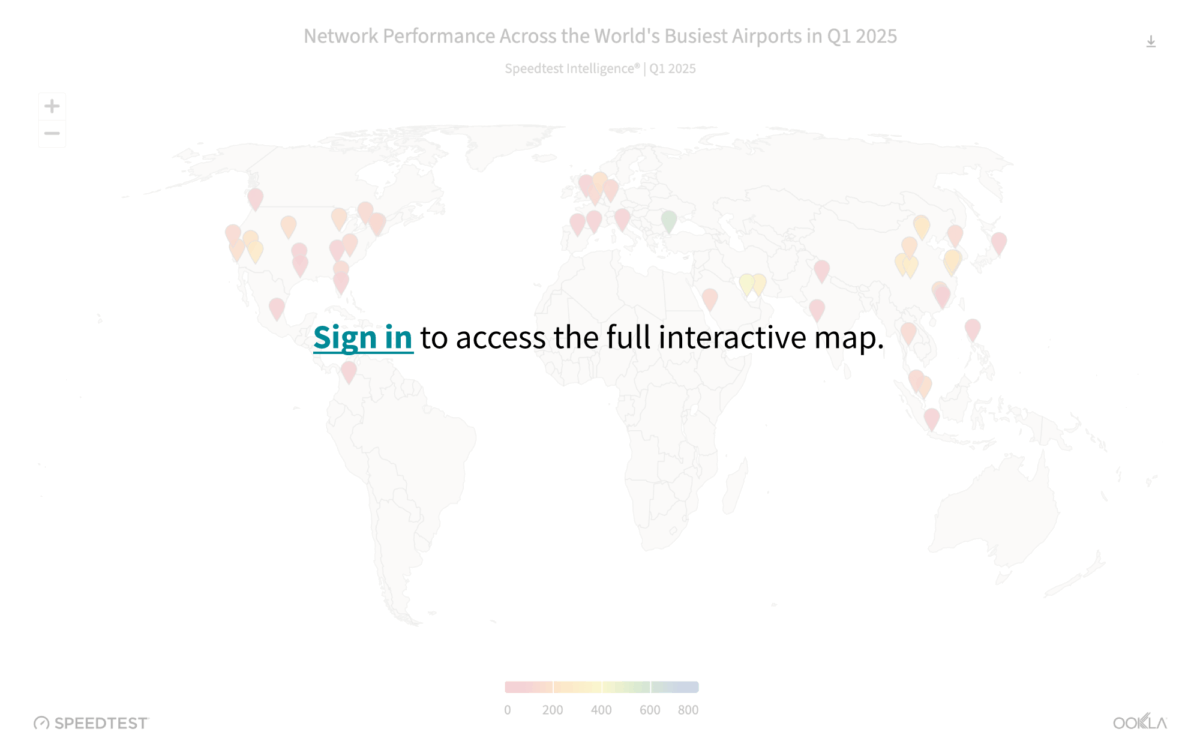This screenshot has width=1200, height=756.
Task: Click the Sign in link
Action: [362, 338]
